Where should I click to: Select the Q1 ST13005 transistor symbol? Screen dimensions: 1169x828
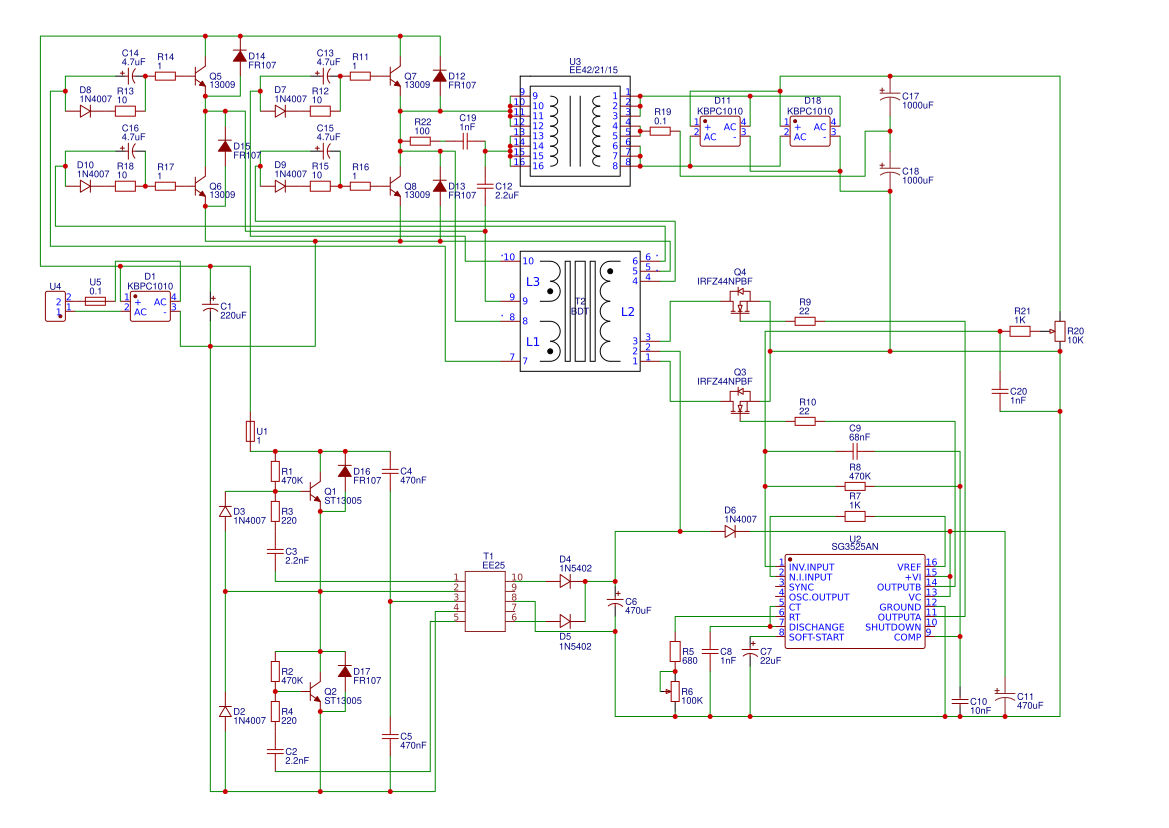tap(315, 491)
